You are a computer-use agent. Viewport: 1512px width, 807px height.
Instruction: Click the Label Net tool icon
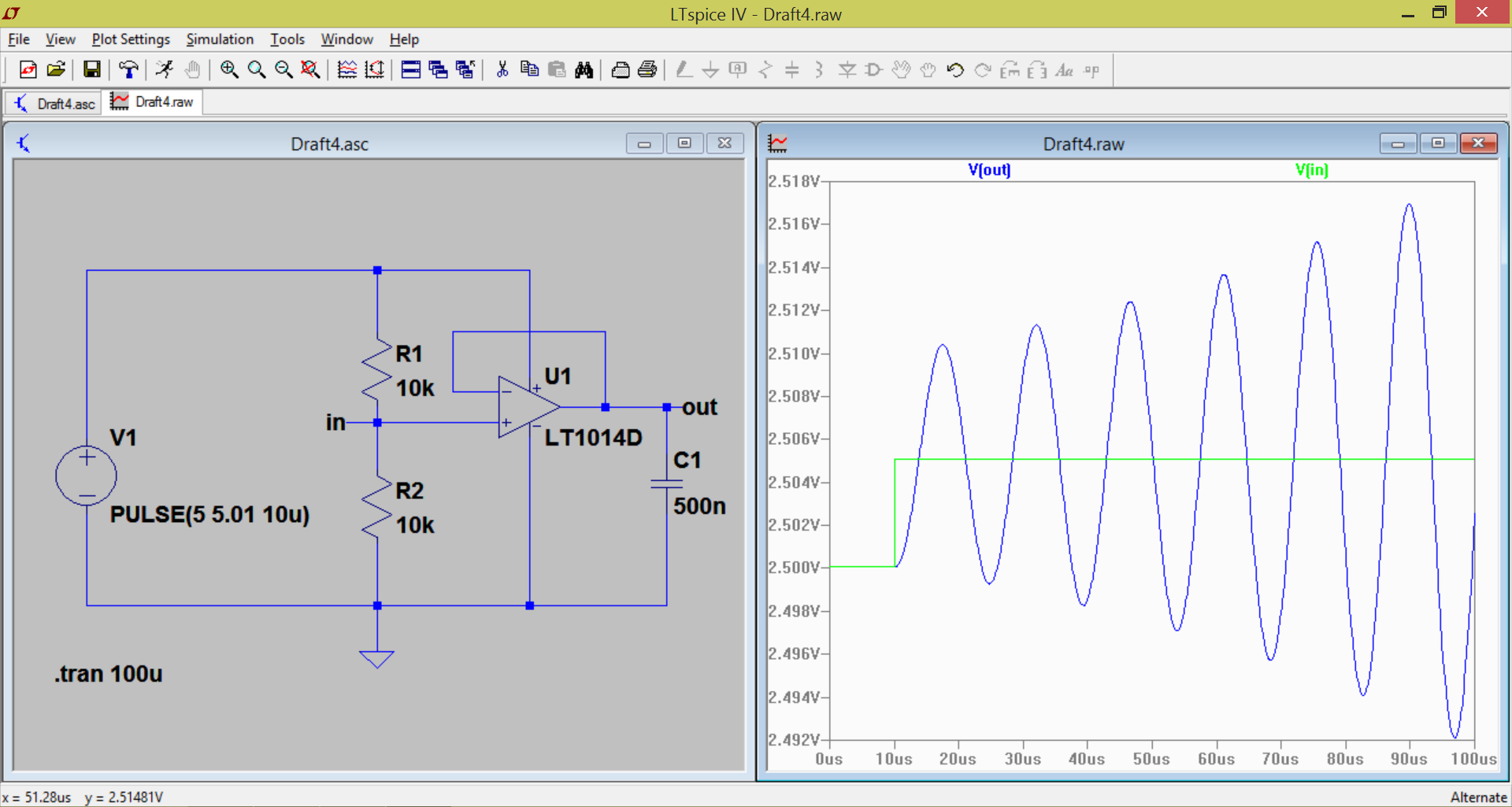click(738, 70)
